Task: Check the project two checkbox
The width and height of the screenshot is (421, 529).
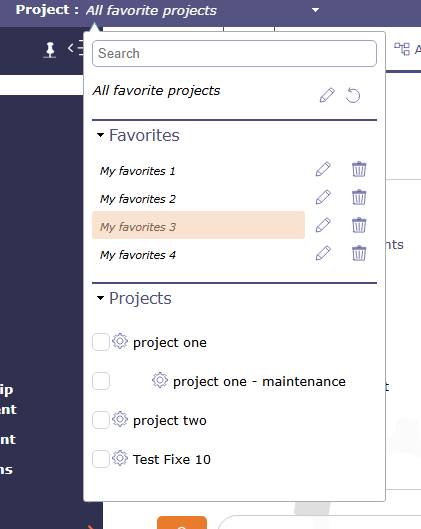Action: coord(101,420)
